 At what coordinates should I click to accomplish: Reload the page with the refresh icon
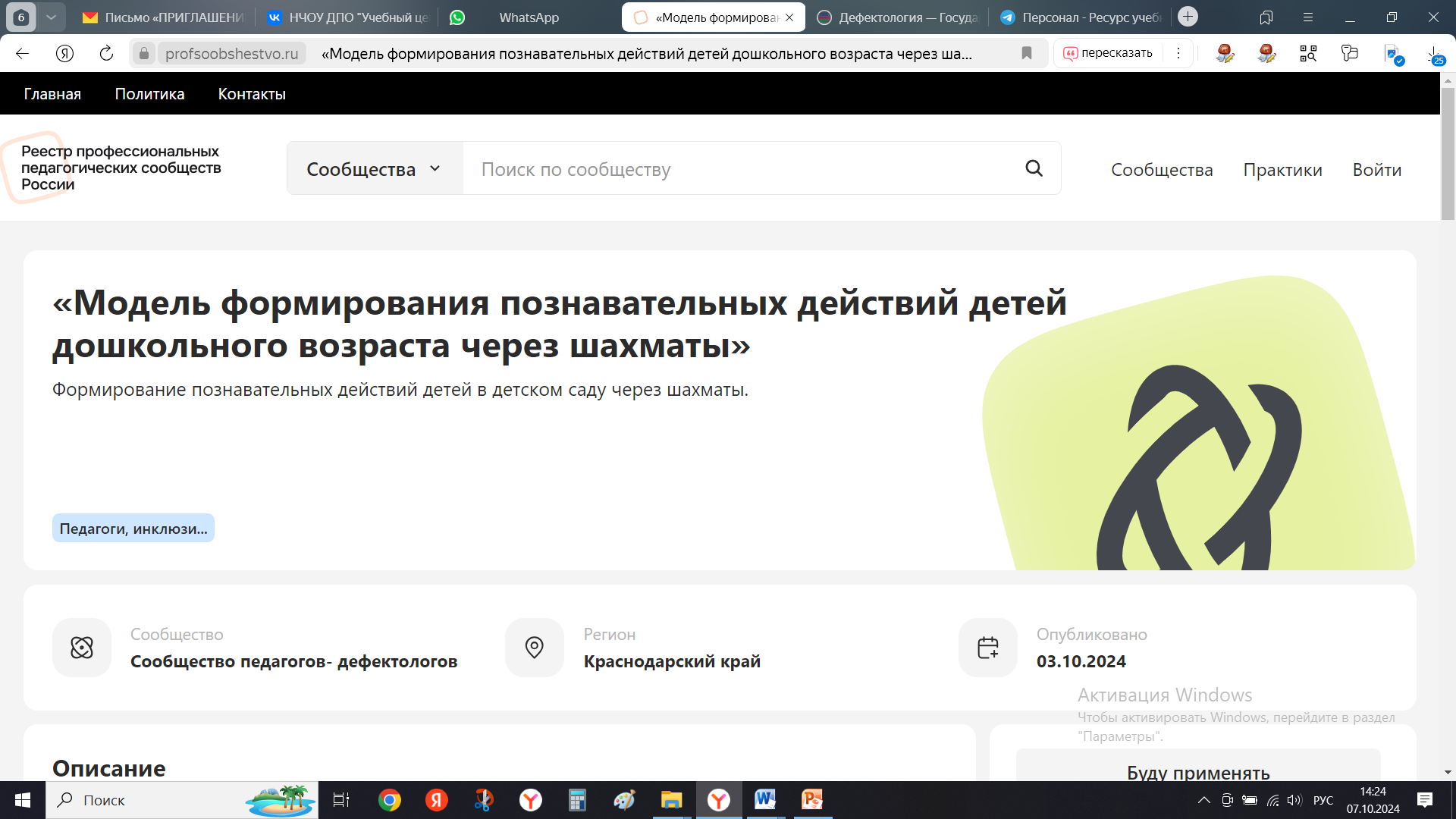point(106,53)
